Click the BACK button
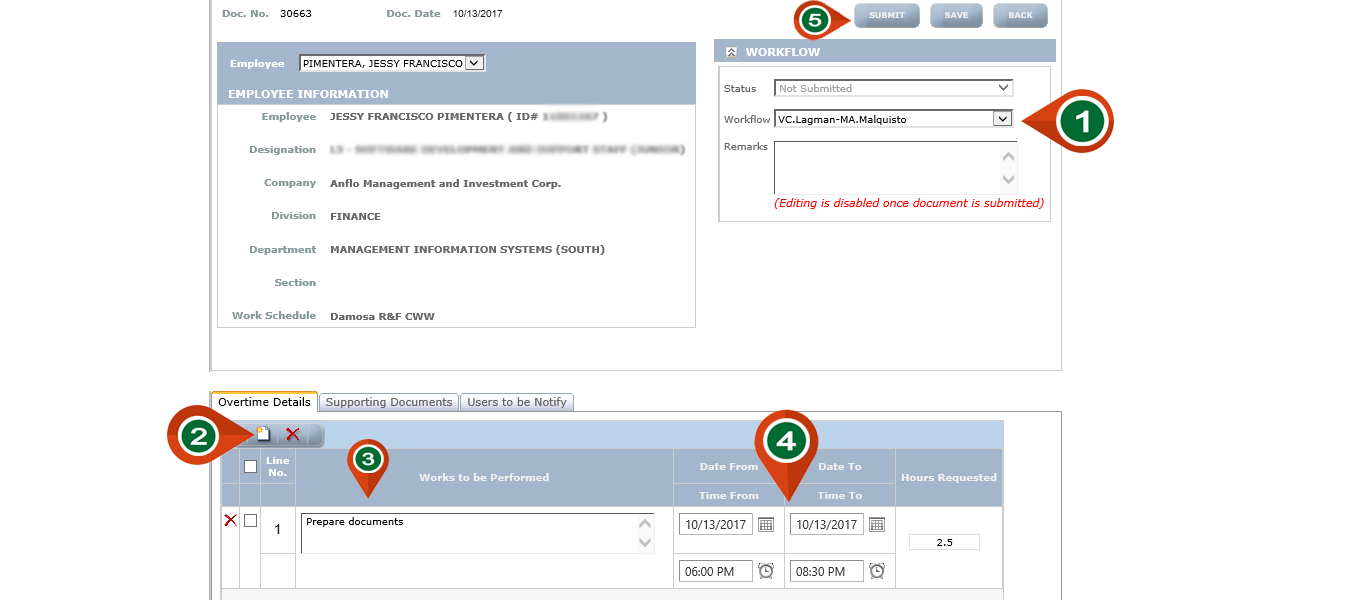 (x=1020, y=16)
